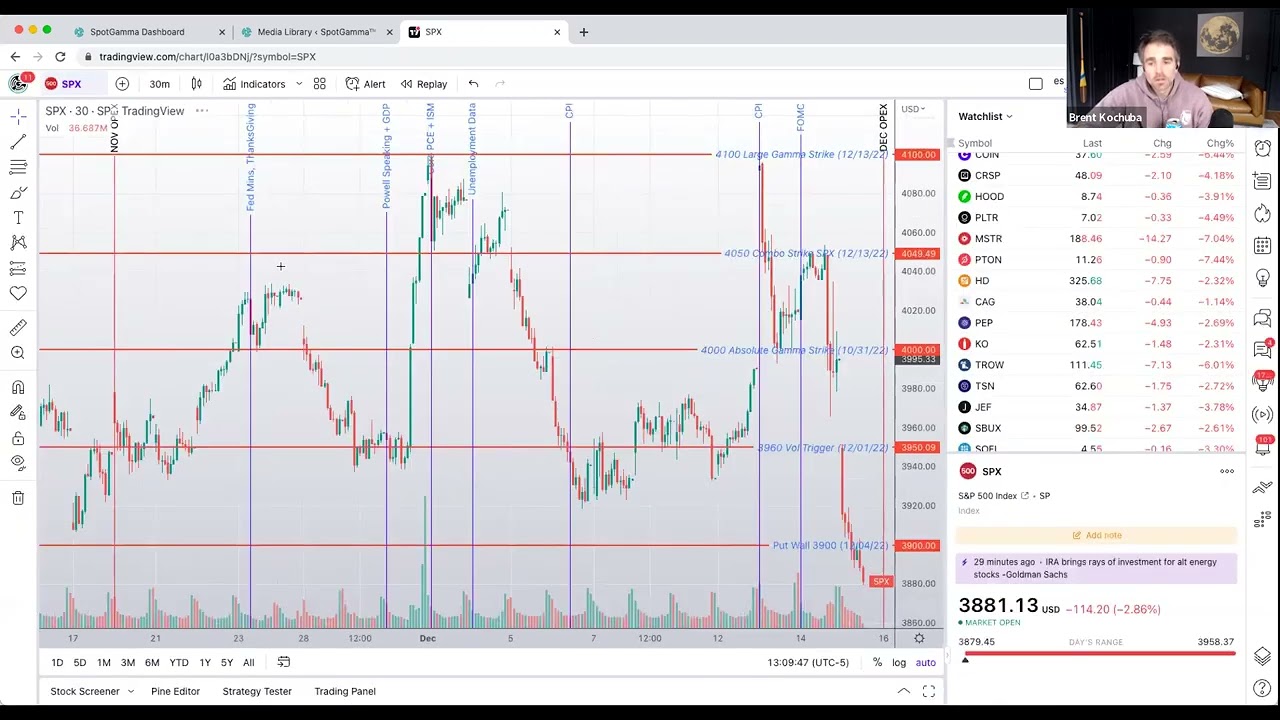
Task: Expand the bottom panel chevron up
Action: point(903,691)
